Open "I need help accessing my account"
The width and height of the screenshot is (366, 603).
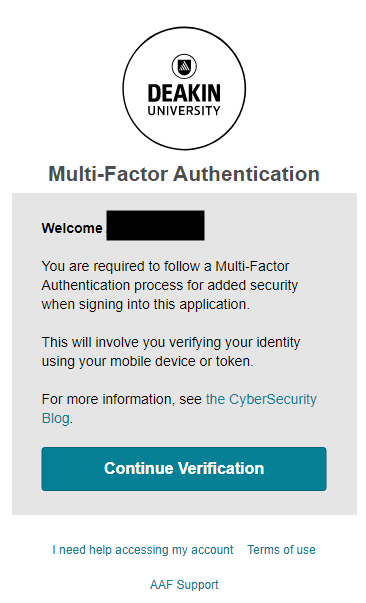point(143,550)
